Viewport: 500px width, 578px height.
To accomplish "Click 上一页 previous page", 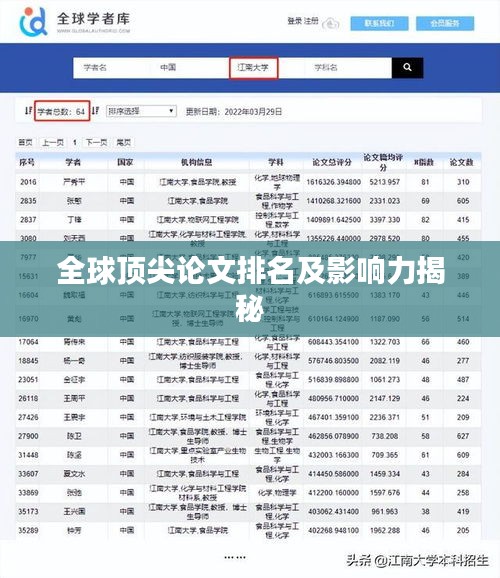I will point(53,142).
